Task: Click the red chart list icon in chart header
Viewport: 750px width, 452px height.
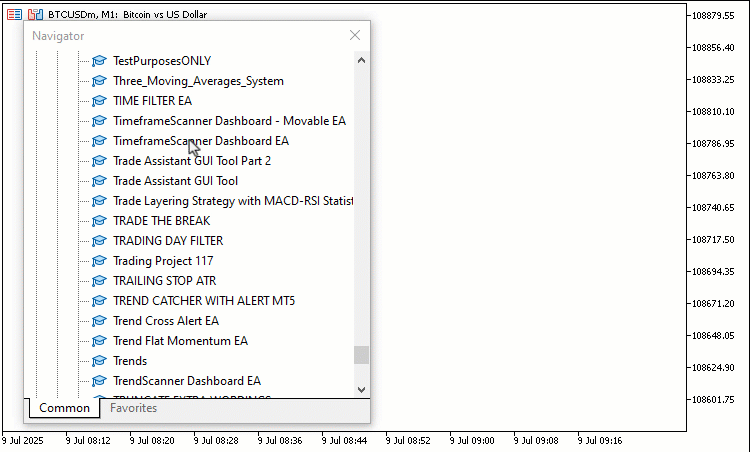Action: coord(14,15)
